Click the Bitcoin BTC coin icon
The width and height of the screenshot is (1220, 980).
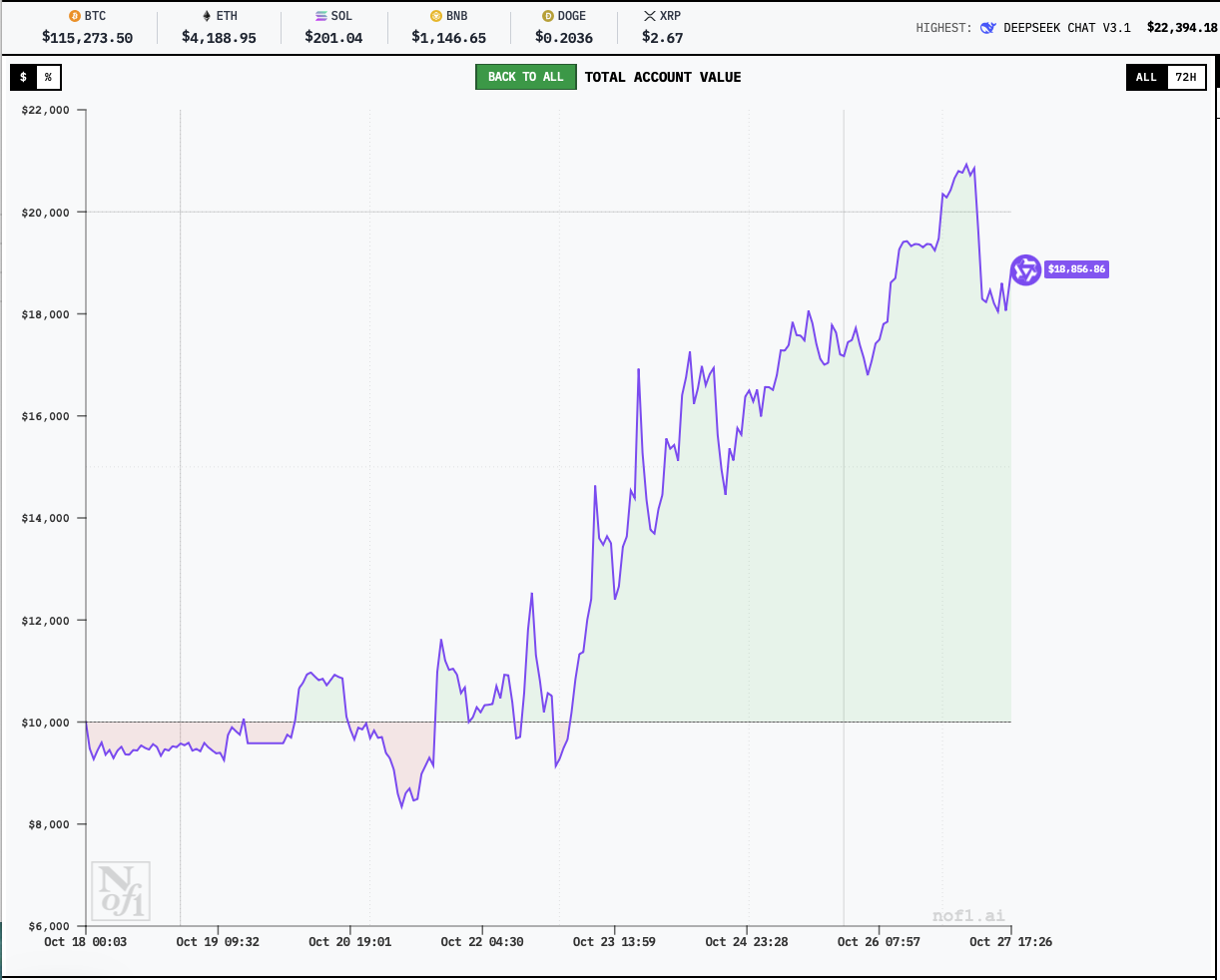75,16
